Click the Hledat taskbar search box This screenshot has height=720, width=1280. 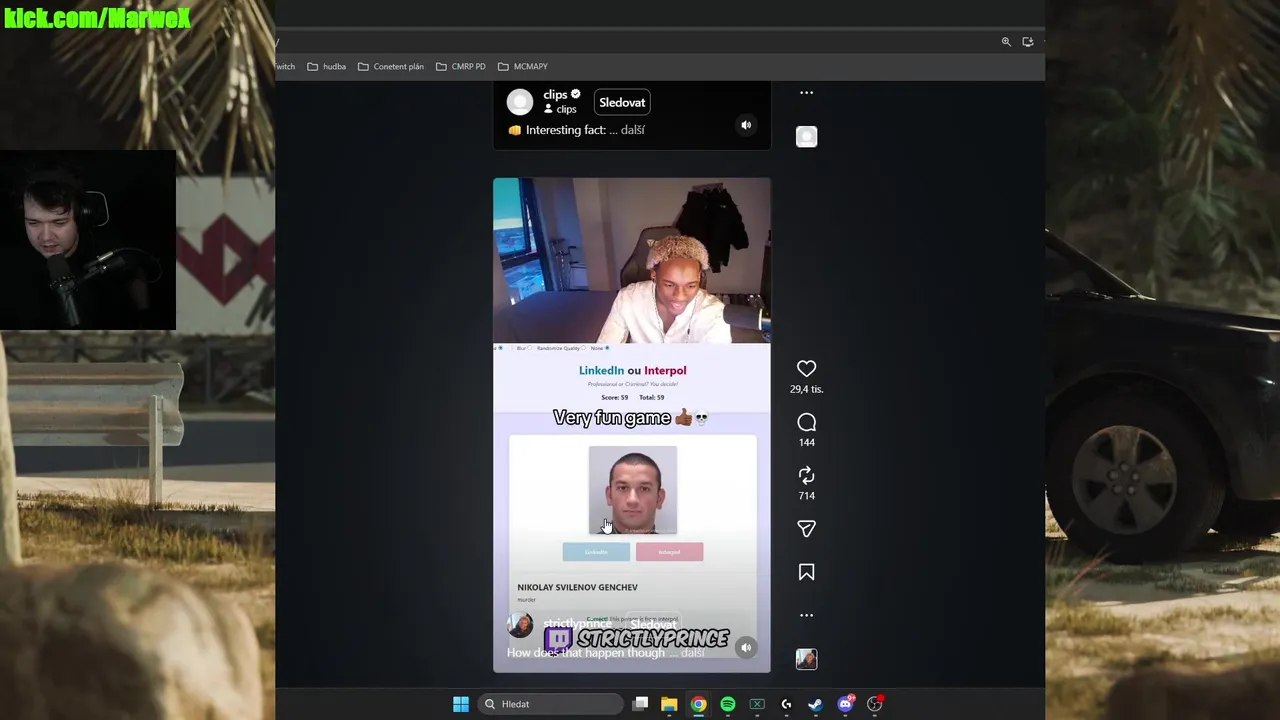[x=551, y=704]
